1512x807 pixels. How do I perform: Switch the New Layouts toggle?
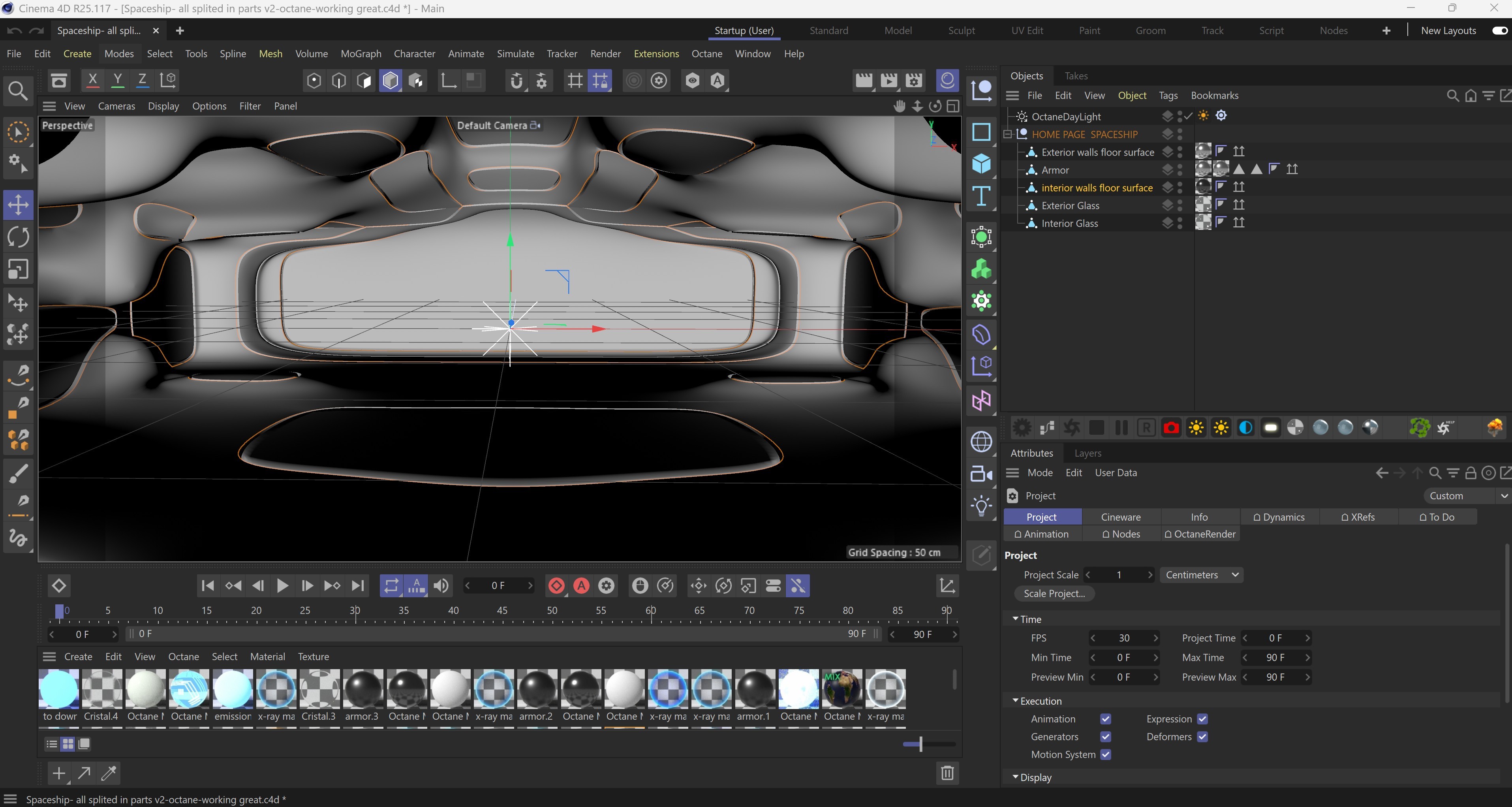pyautogui.click(x=1499, y=30)
